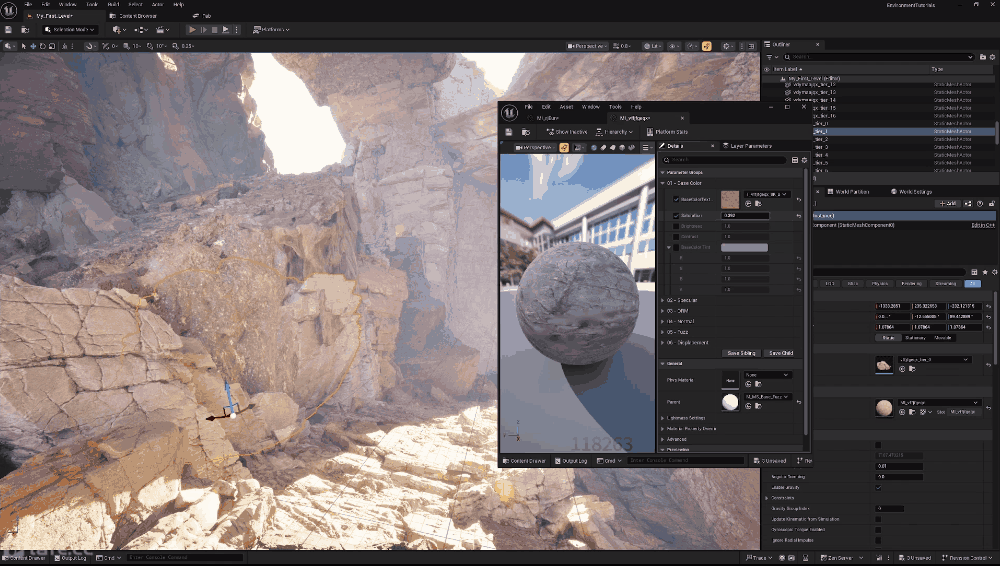Expand the 02 - Specular group

coord(662,299)
